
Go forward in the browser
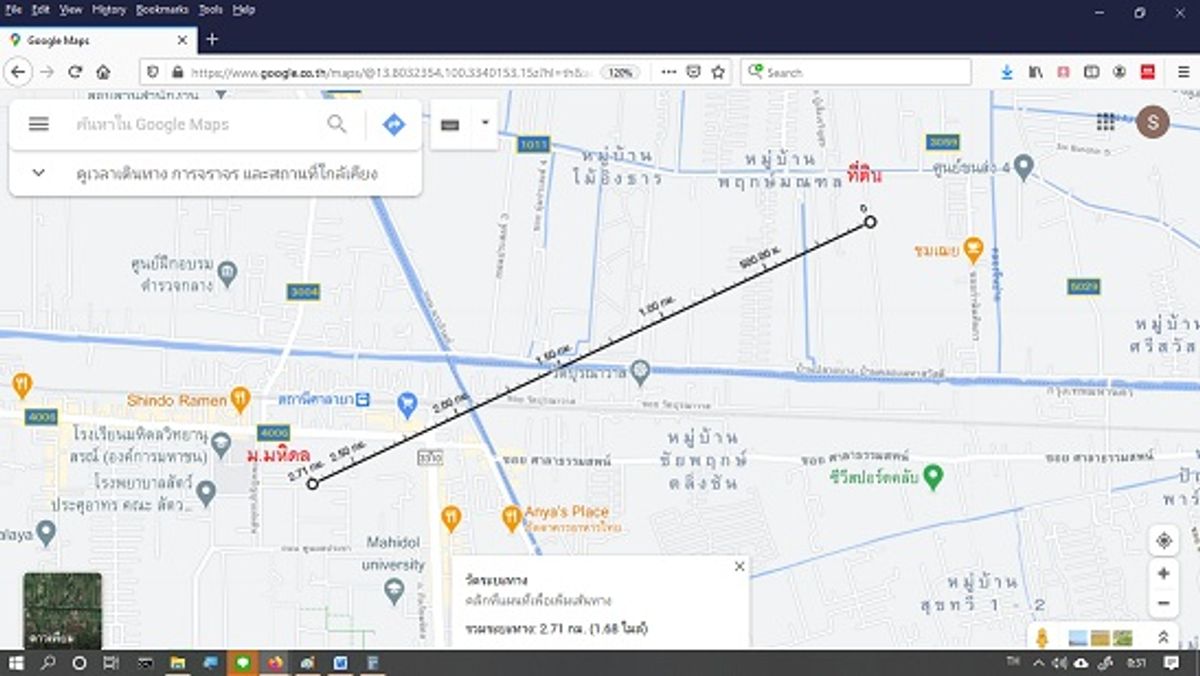point(47,72)
